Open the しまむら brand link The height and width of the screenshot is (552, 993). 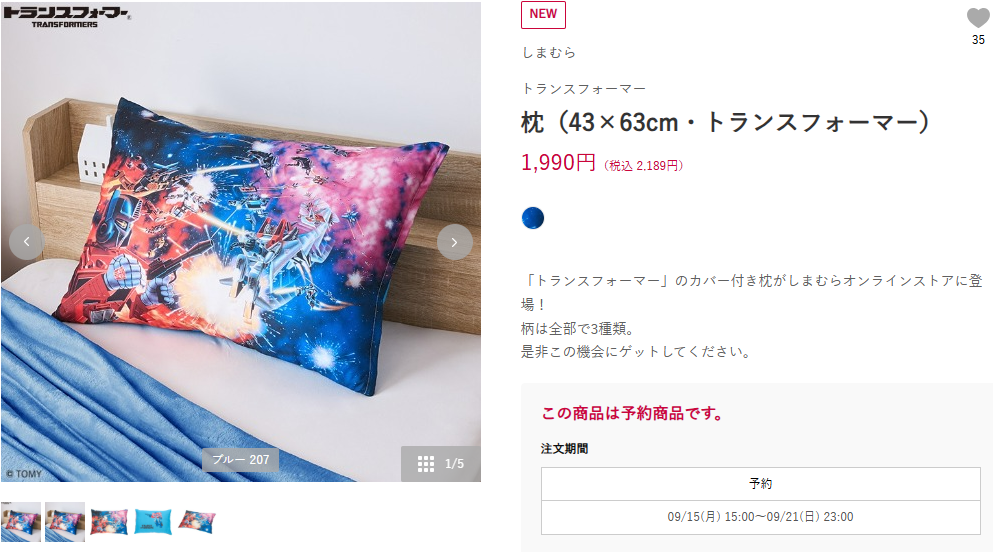pos(548,53)
